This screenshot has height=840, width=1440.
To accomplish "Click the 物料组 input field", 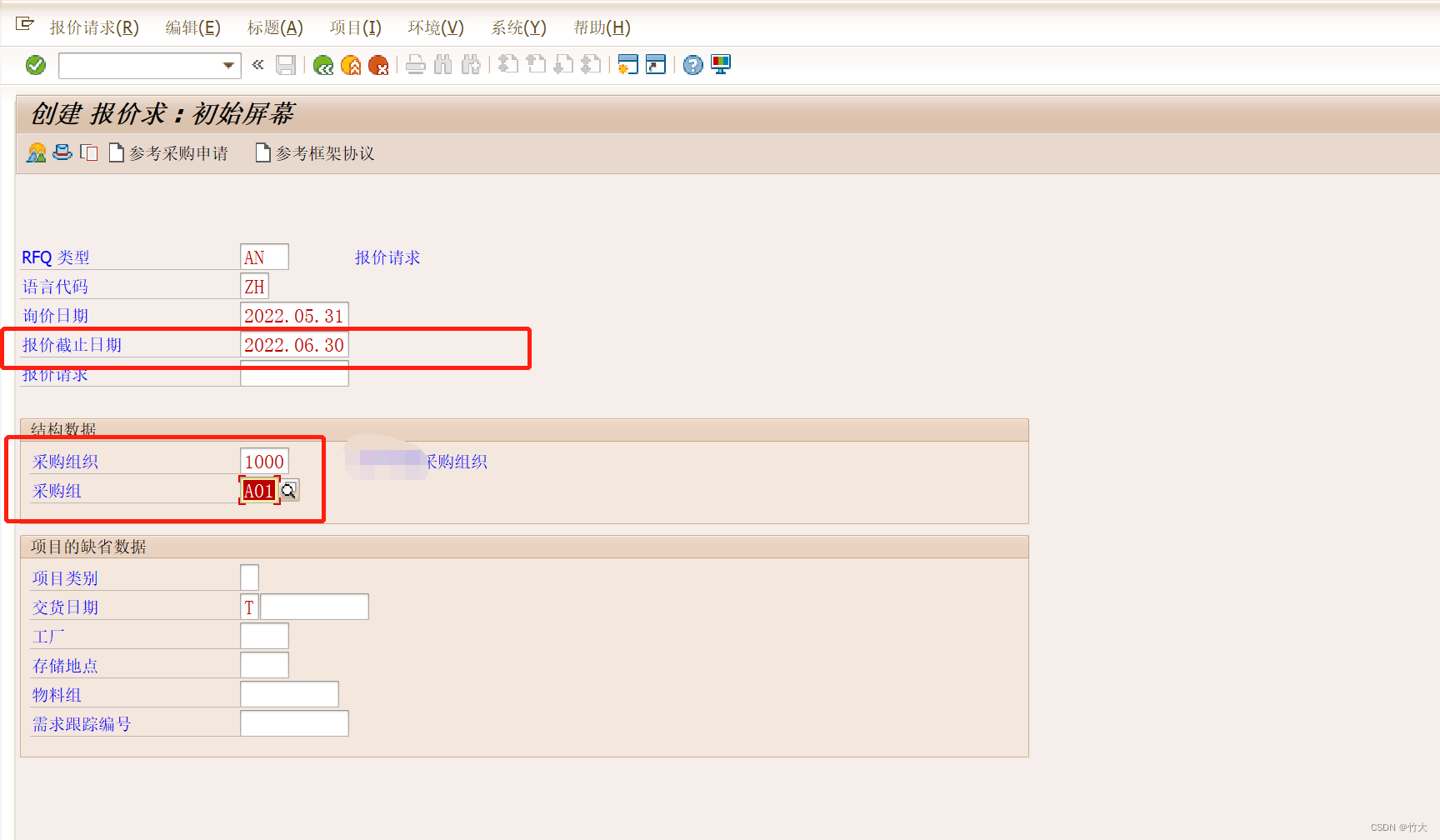I will (x=289, y=694).
